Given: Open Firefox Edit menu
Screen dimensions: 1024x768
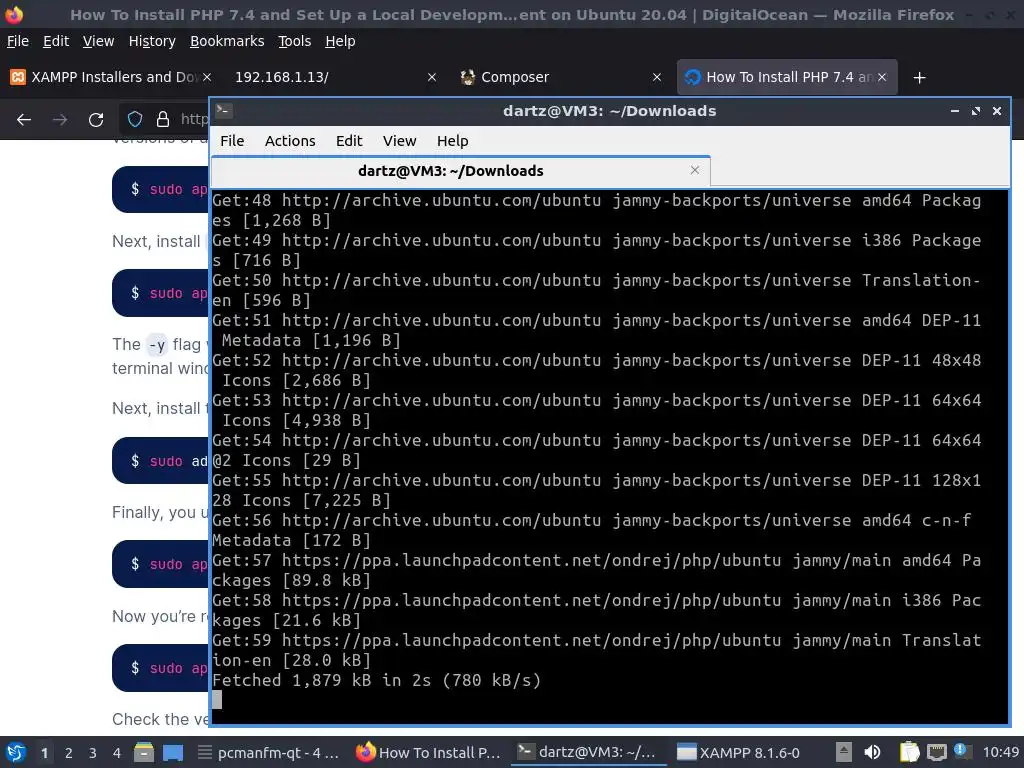Looking at the screenshot, I should click(x=56, y=41).
